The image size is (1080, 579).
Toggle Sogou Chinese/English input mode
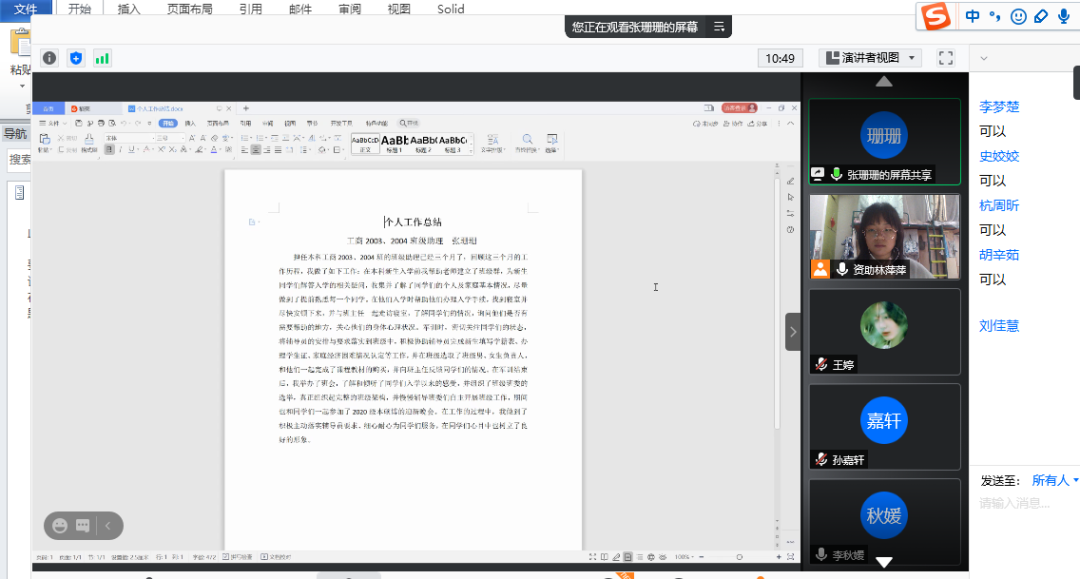(972, 17)
